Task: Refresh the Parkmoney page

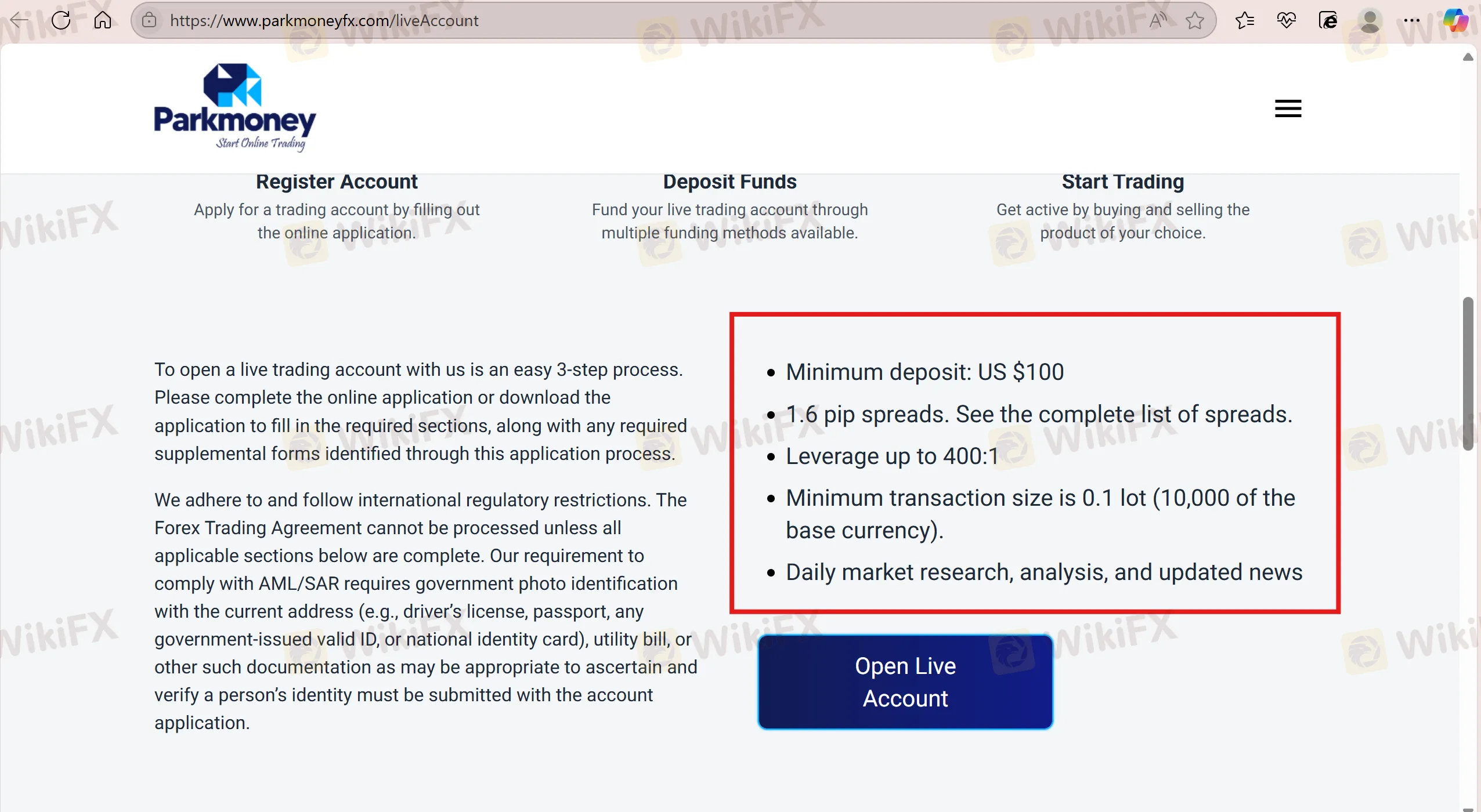Action: [61, 20]
